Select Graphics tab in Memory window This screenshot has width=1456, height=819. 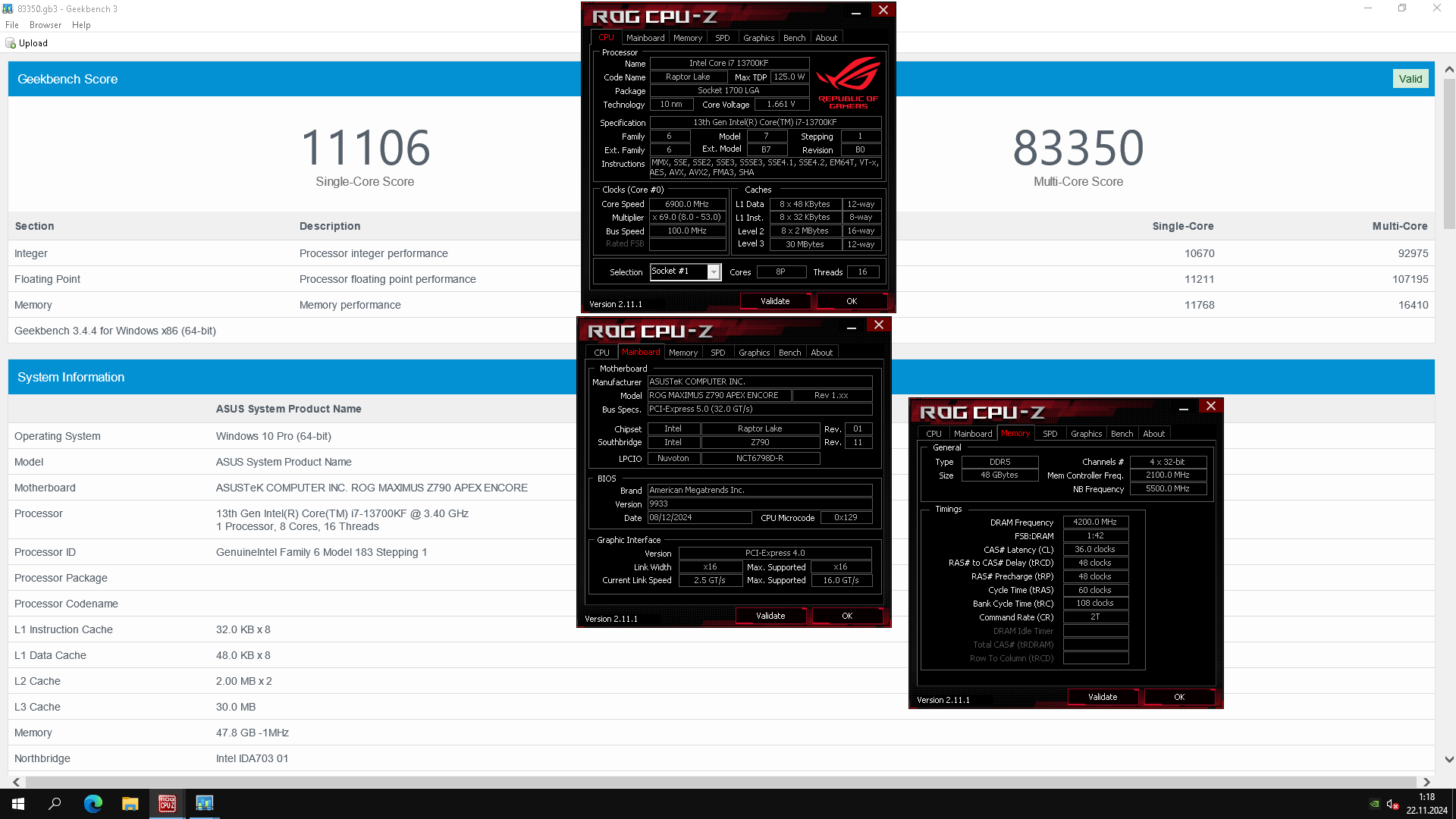(1086, 434)
